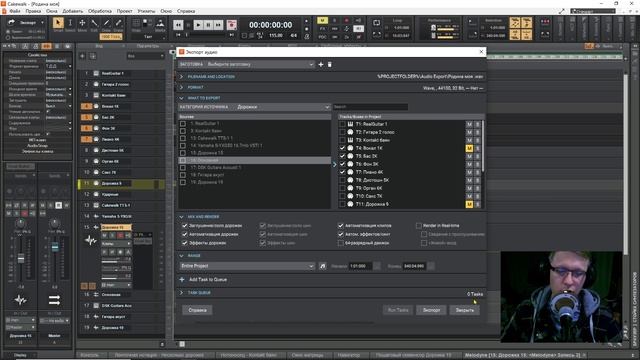Uncheck track T4 Вокал 1К checkbox
This screenshot has width=640, height=360.
pyautogui.click(x=342, y=148)
